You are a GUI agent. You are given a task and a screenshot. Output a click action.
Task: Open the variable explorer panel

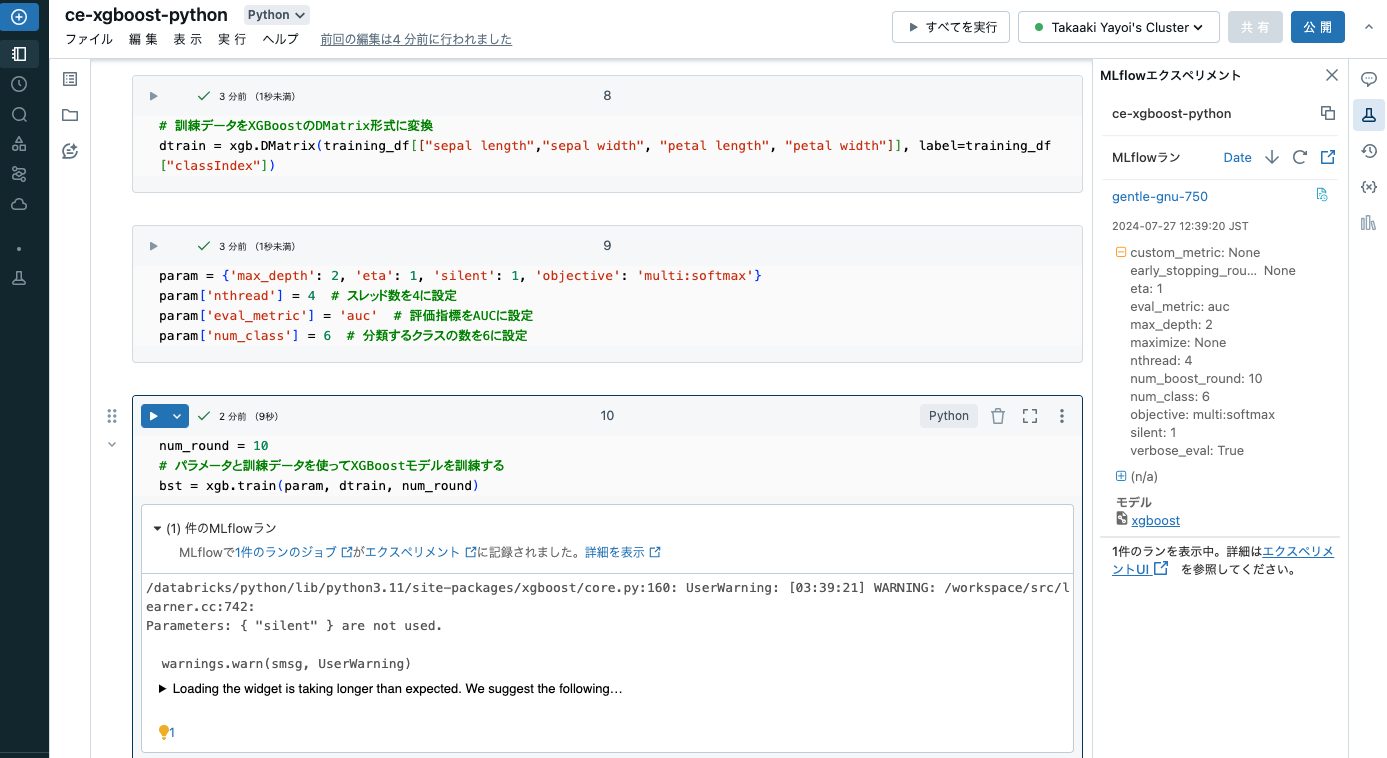pyautogui.click(x=1369, y=186)
